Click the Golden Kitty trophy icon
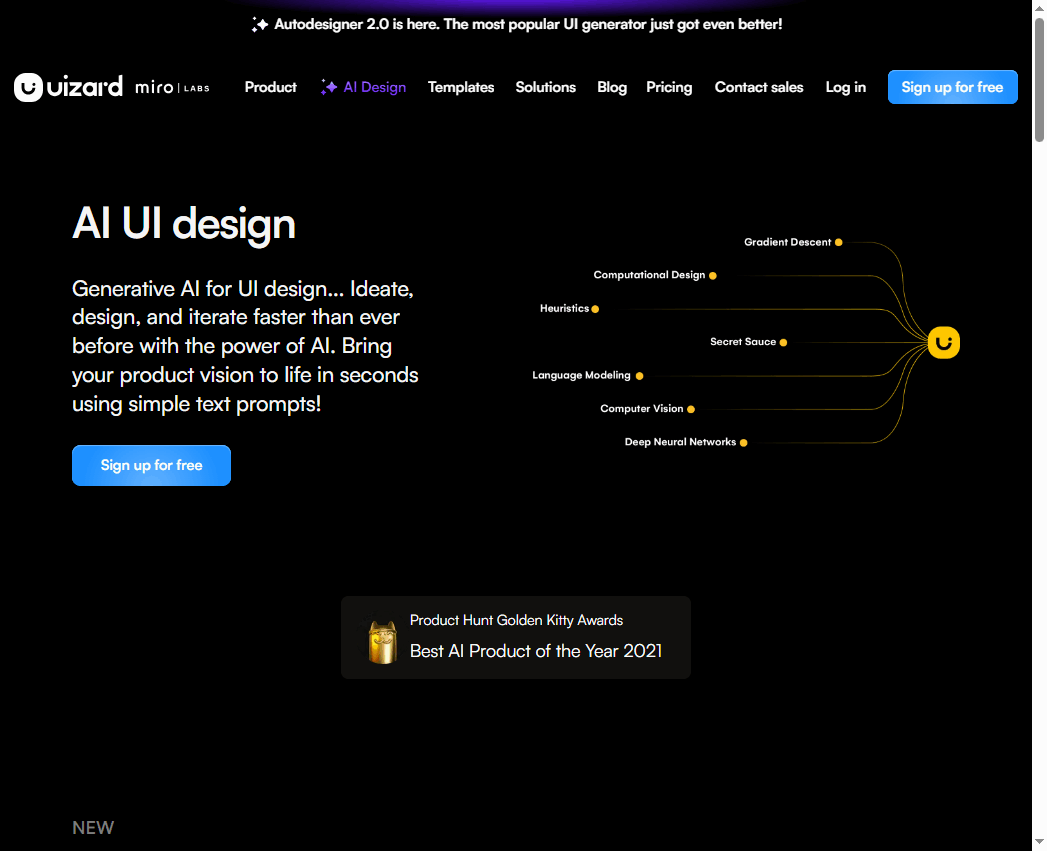1047x851 pixels. tap(382, 641)
